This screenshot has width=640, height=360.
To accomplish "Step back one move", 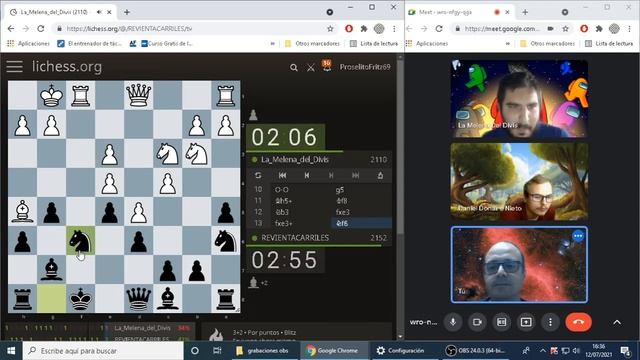I will pos(307,176).
